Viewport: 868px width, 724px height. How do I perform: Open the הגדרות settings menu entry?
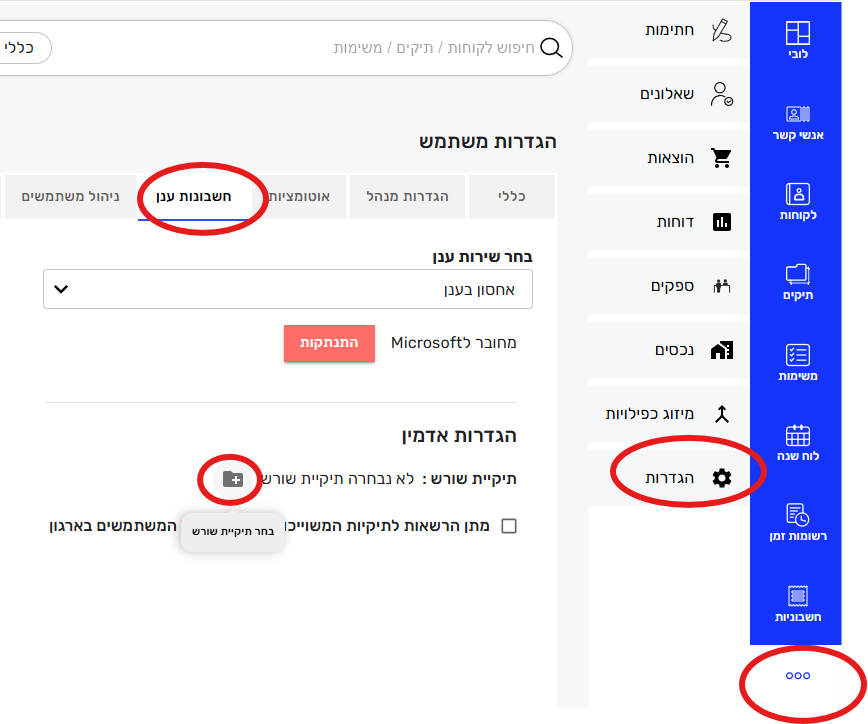[669, 478]
